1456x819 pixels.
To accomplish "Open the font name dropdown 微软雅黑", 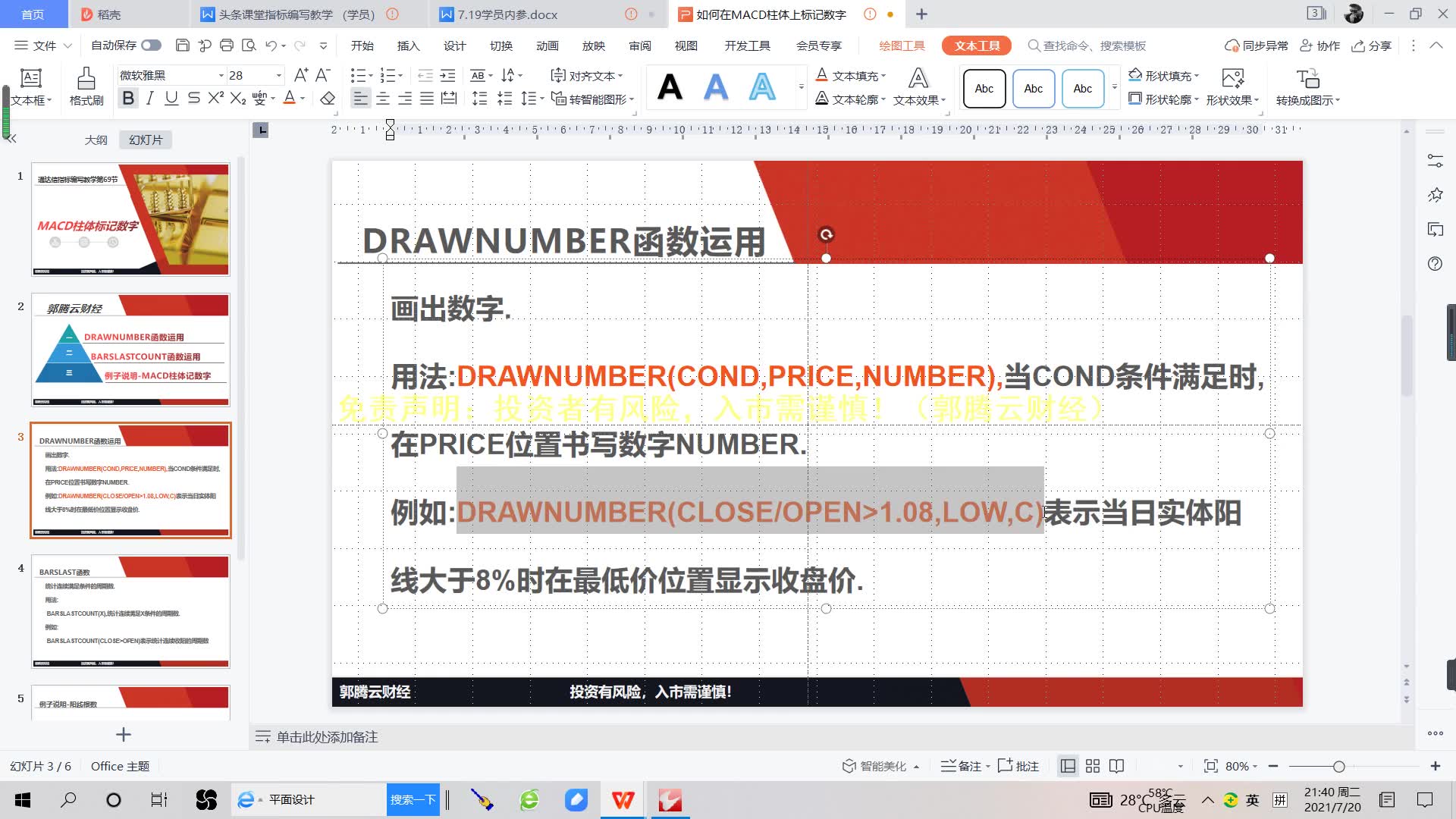I will pos(221,75).
